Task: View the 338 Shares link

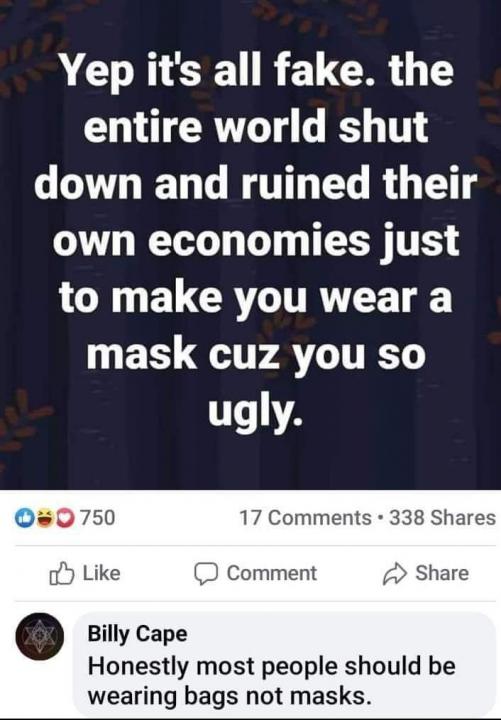Action: point(443,518)
